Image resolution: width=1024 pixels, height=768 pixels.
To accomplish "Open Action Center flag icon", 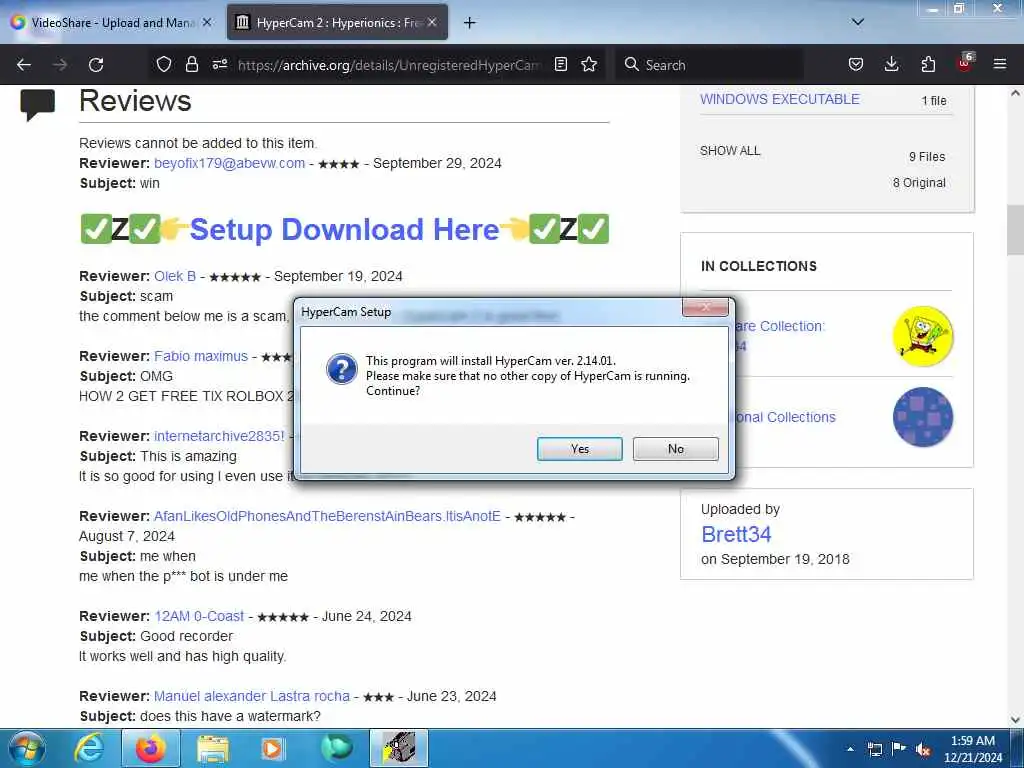I will click(x=899, y=749).
